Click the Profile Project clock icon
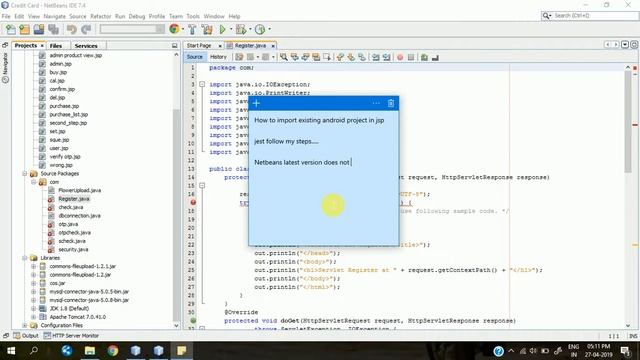640x360 pixels. pos(260,29)
